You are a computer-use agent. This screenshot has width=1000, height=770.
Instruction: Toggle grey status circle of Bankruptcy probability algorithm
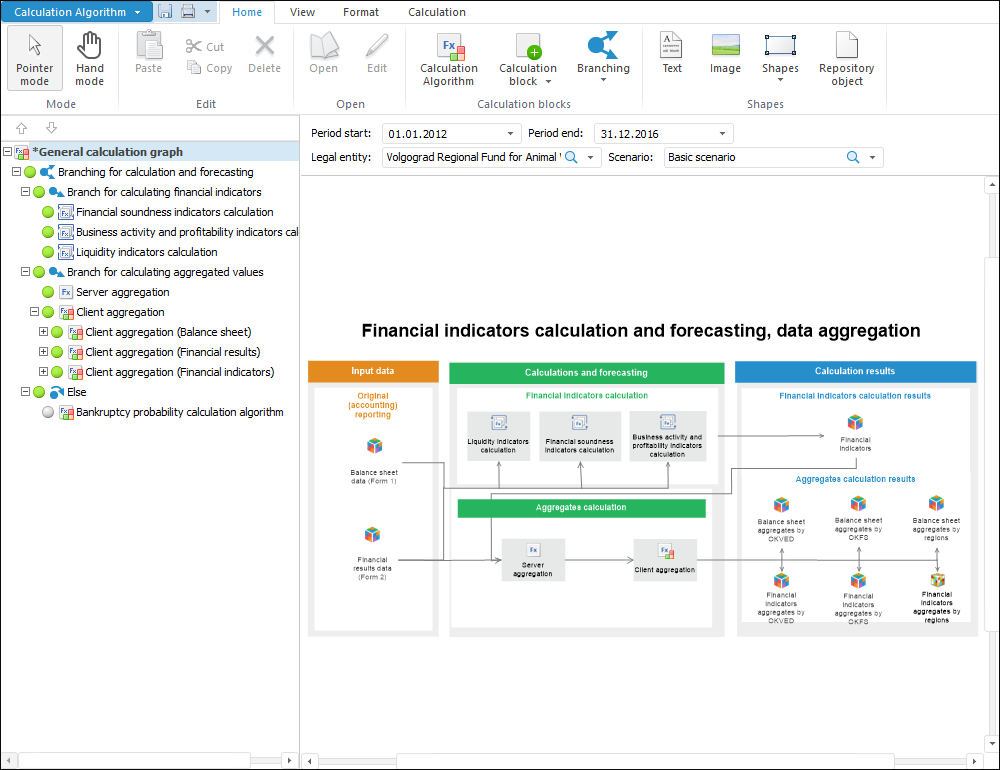coord(48,412)
